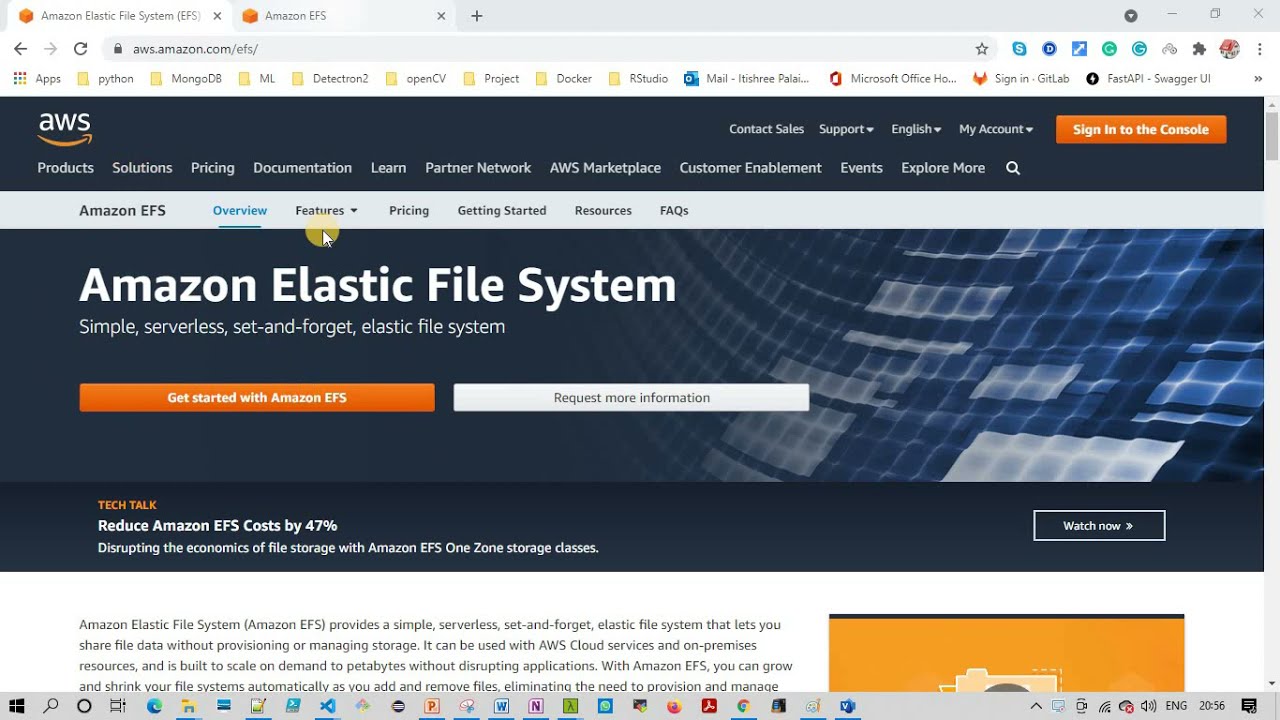
Task: Open the English language dropdown
Action: pos(916,129)
